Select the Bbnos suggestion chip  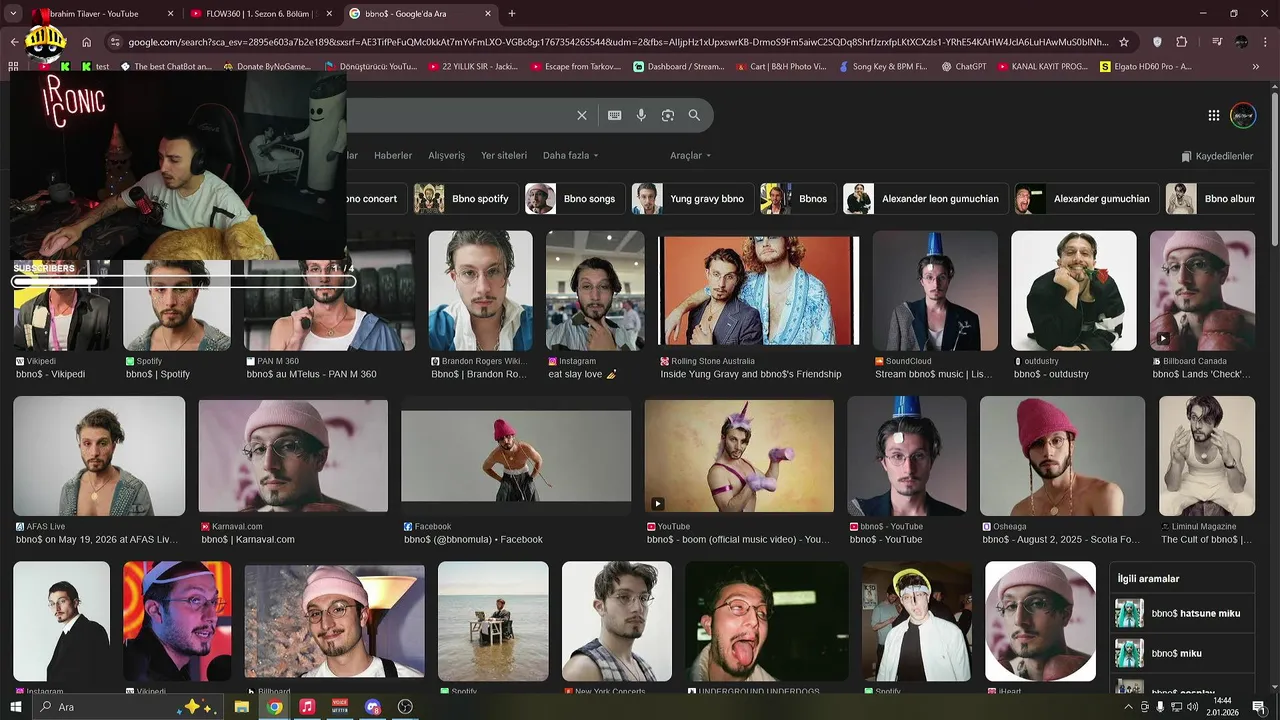(799, 199)
